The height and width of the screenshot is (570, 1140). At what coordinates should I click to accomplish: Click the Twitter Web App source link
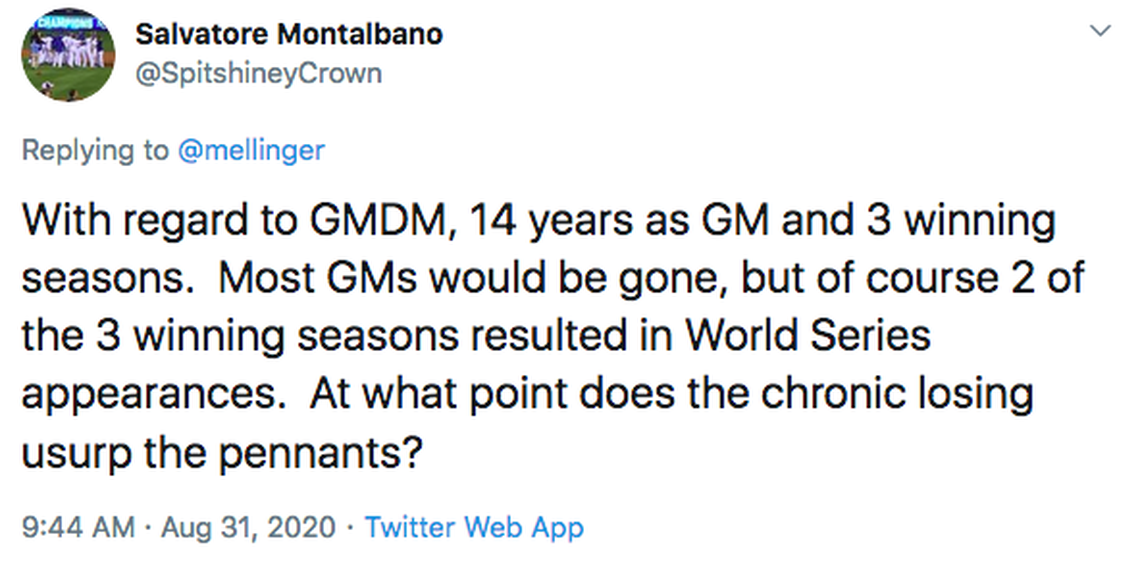[x=474, y=527]
